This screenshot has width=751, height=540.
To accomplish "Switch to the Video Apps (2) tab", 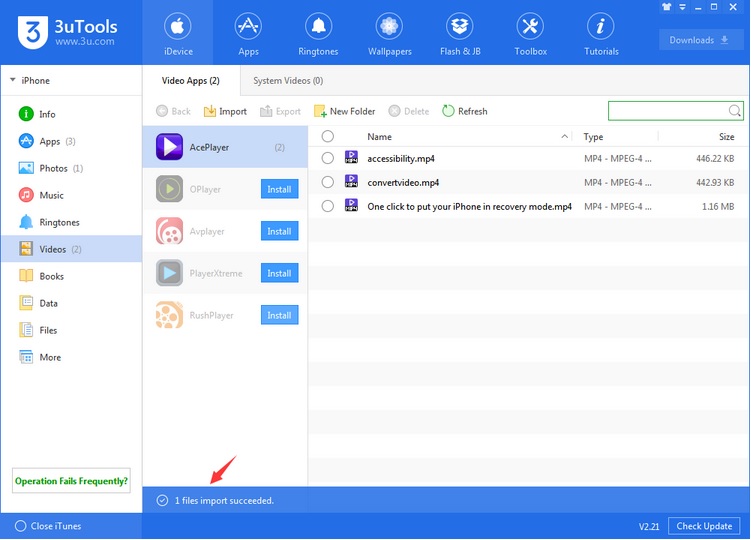I will click(x=191, y=80).
